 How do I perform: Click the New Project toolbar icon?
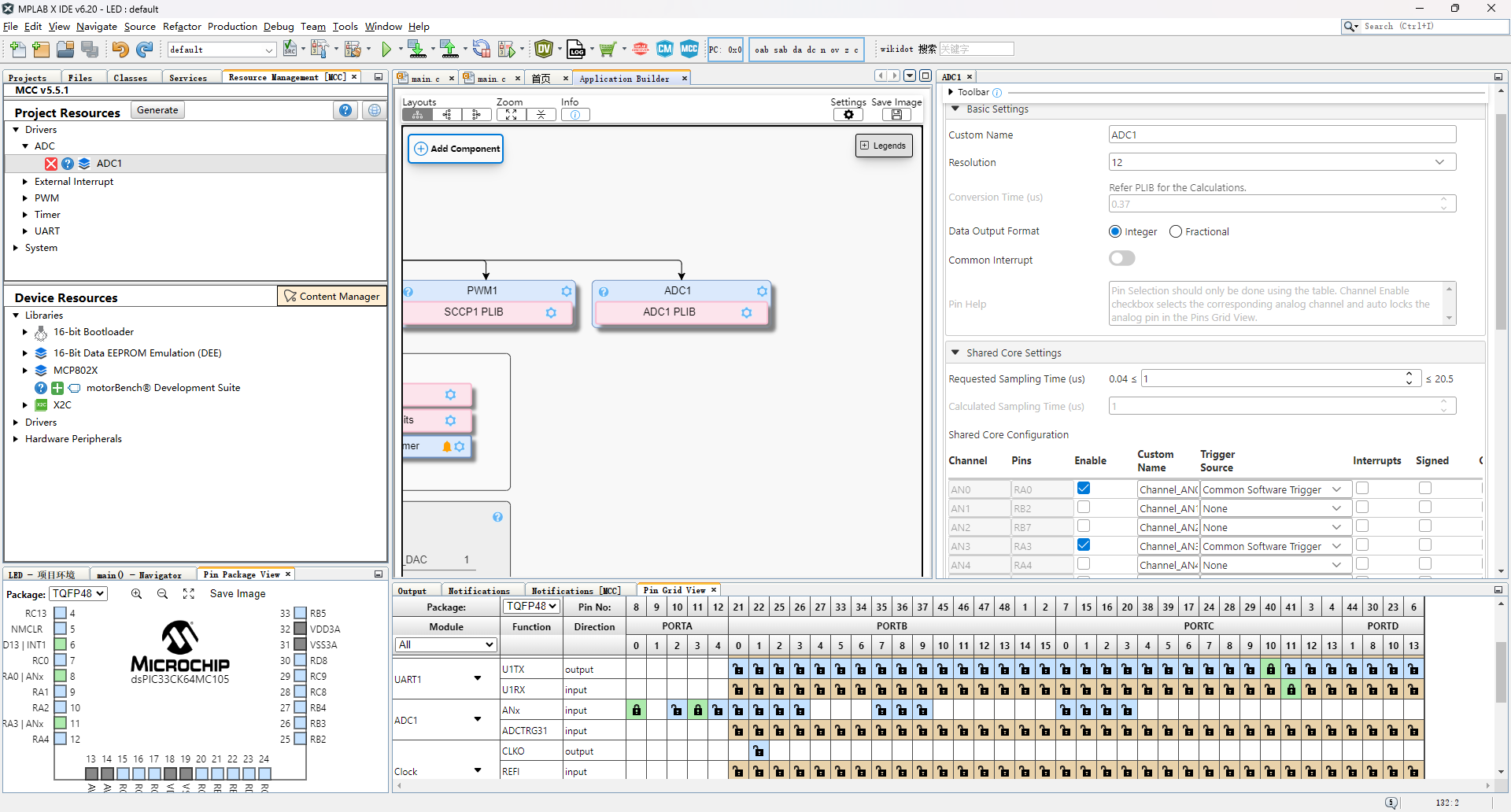42,50
